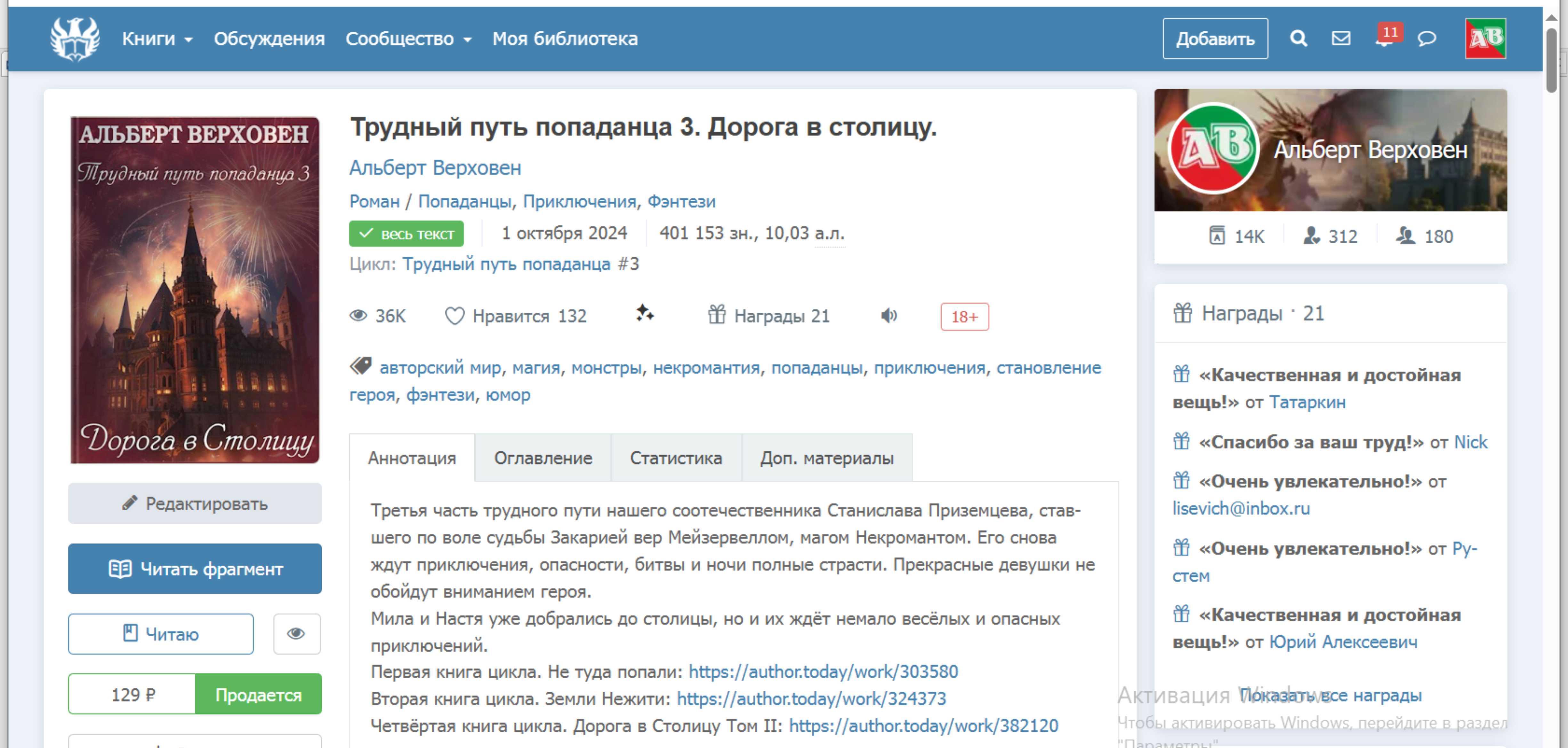The height and width of the screenshot is (748, 1568).
Task: Click the book cover thumbnail
Action: pos(195,290)
